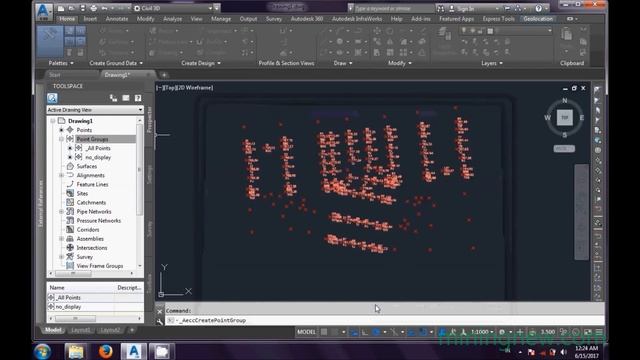Toggle 2D Object Snap in status bar

pyautogui.click(x=423, y=332)
